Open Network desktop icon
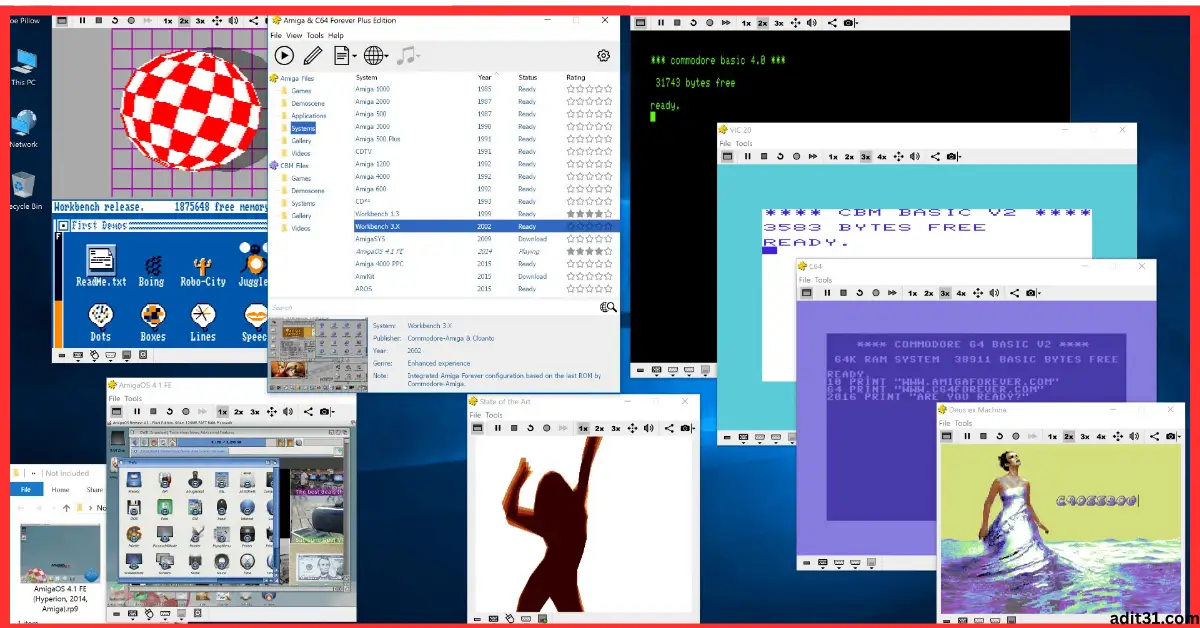The width and height of the screenshot is (1200, 628). [x=23, y=128]
